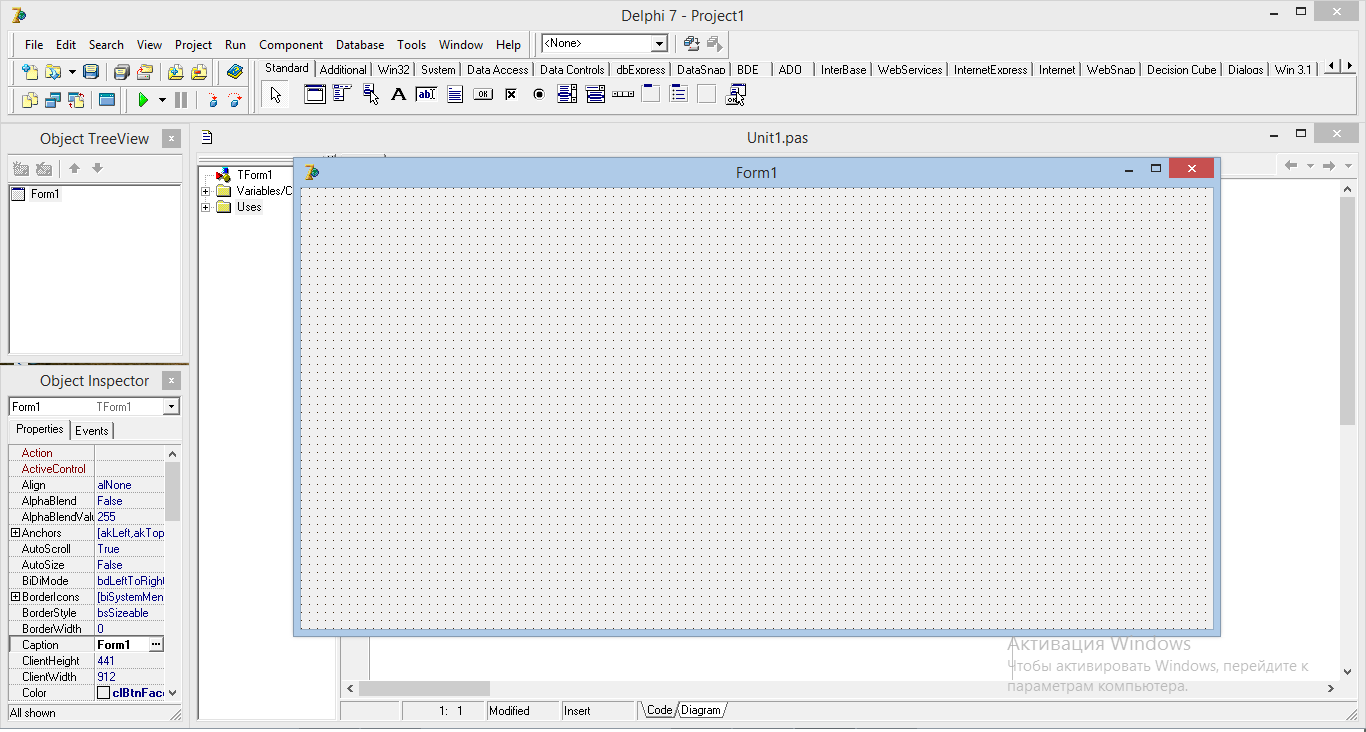
Task: Select the ActionList component icon
Action: [x=736, y=95]
